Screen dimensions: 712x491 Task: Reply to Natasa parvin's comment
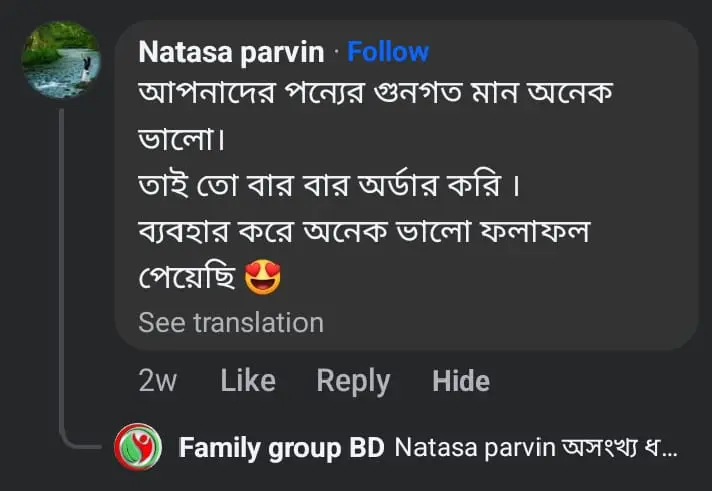point(353,381)
